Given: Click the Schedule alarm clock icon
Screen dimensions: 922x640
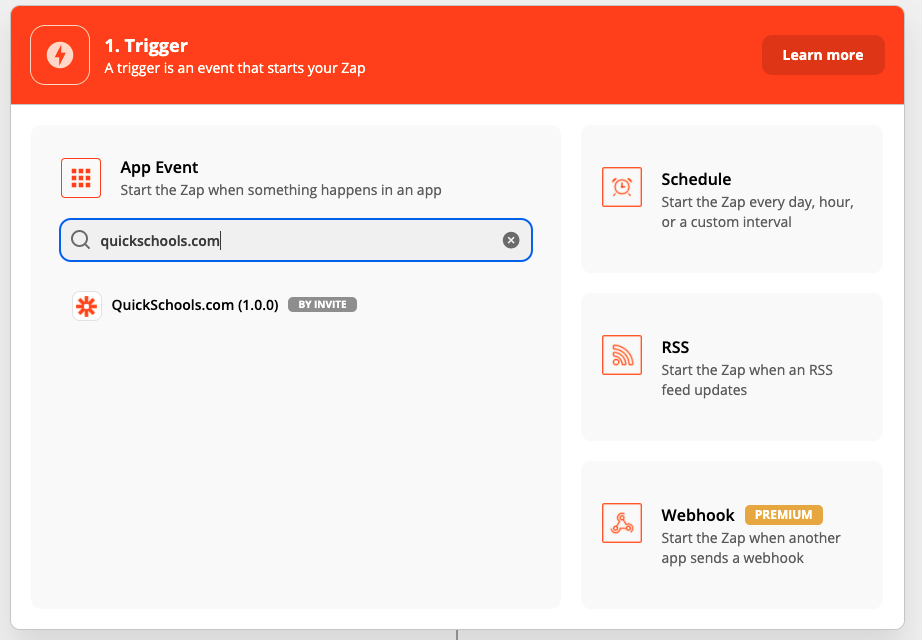Looking at the screenshot, I should click(x=622, y=187).
